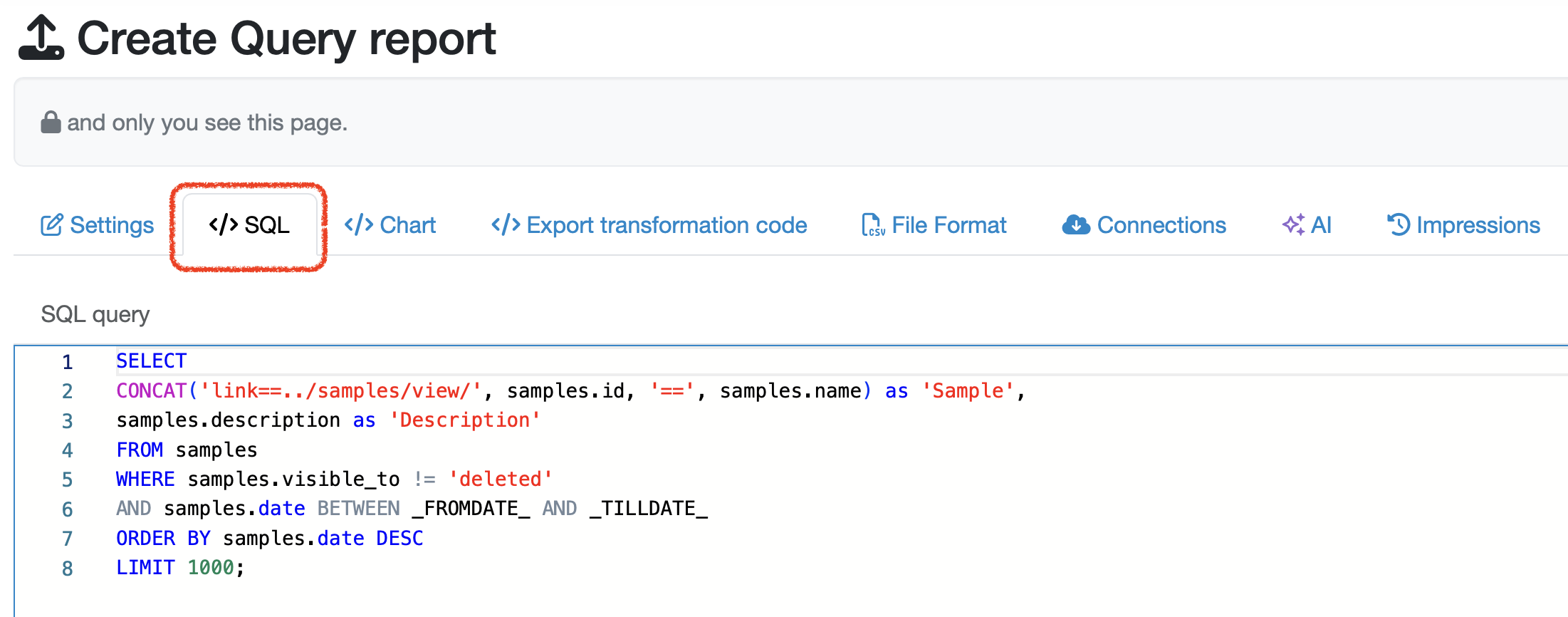Click the 'deleted' string in WHERE clause
Screen dimensions: 1568x617
point(500,479)
